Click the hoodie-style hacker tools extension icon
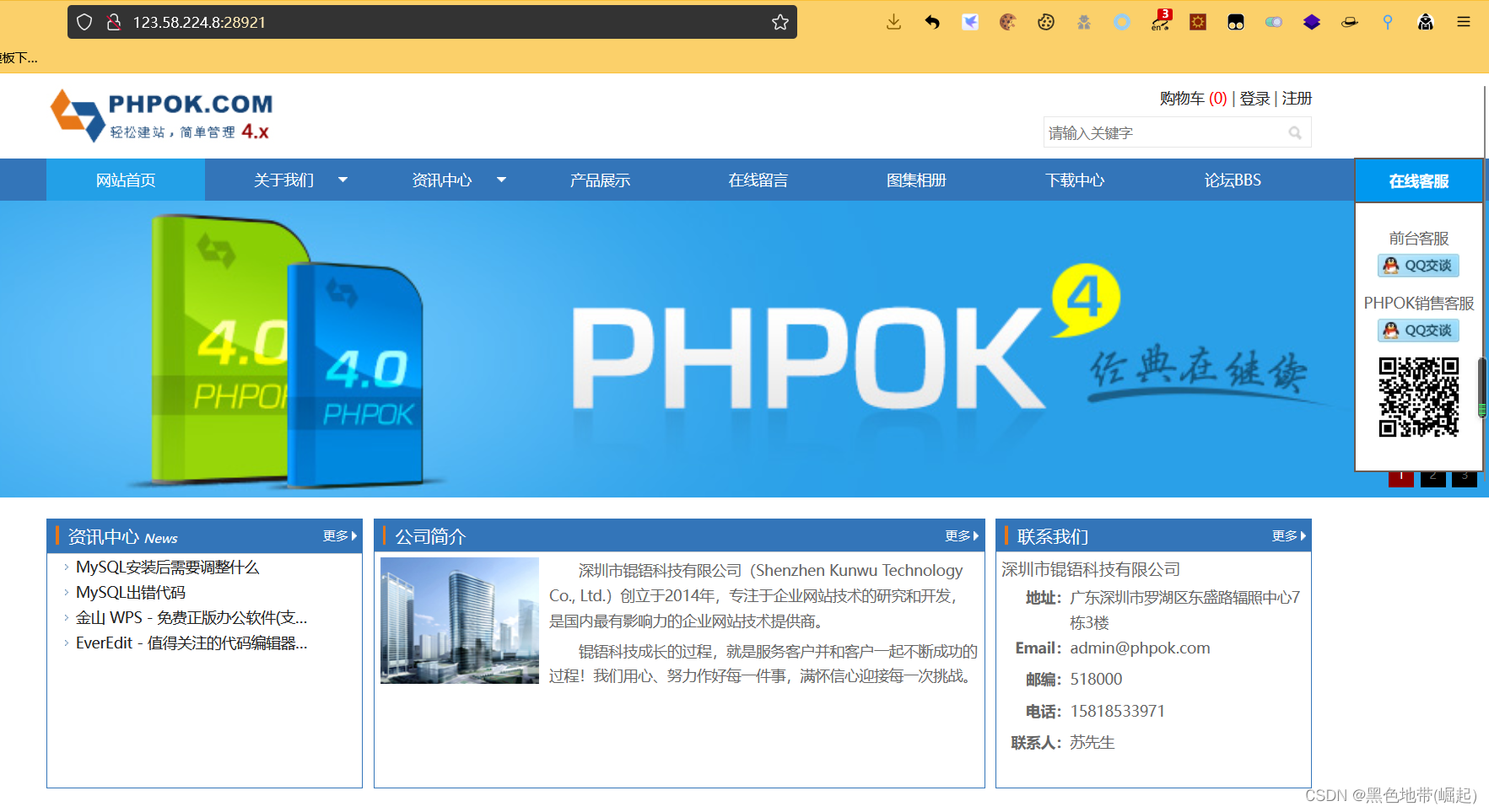 coord(1426,21)
